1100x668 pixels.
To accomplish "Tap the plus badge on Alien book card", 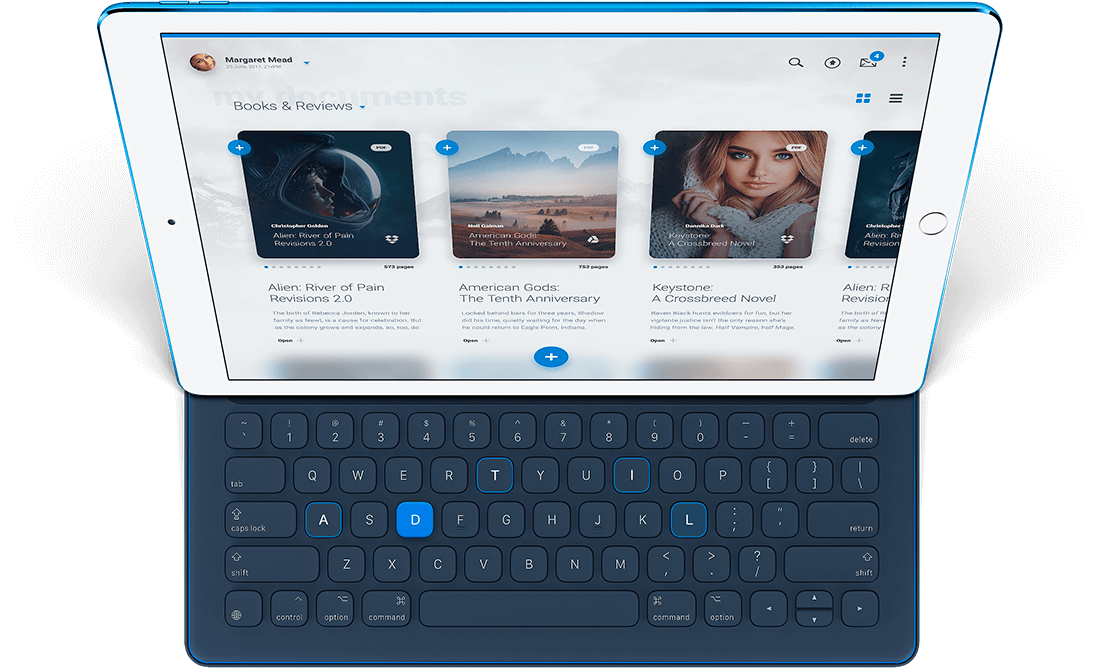I will click(239, 147).
